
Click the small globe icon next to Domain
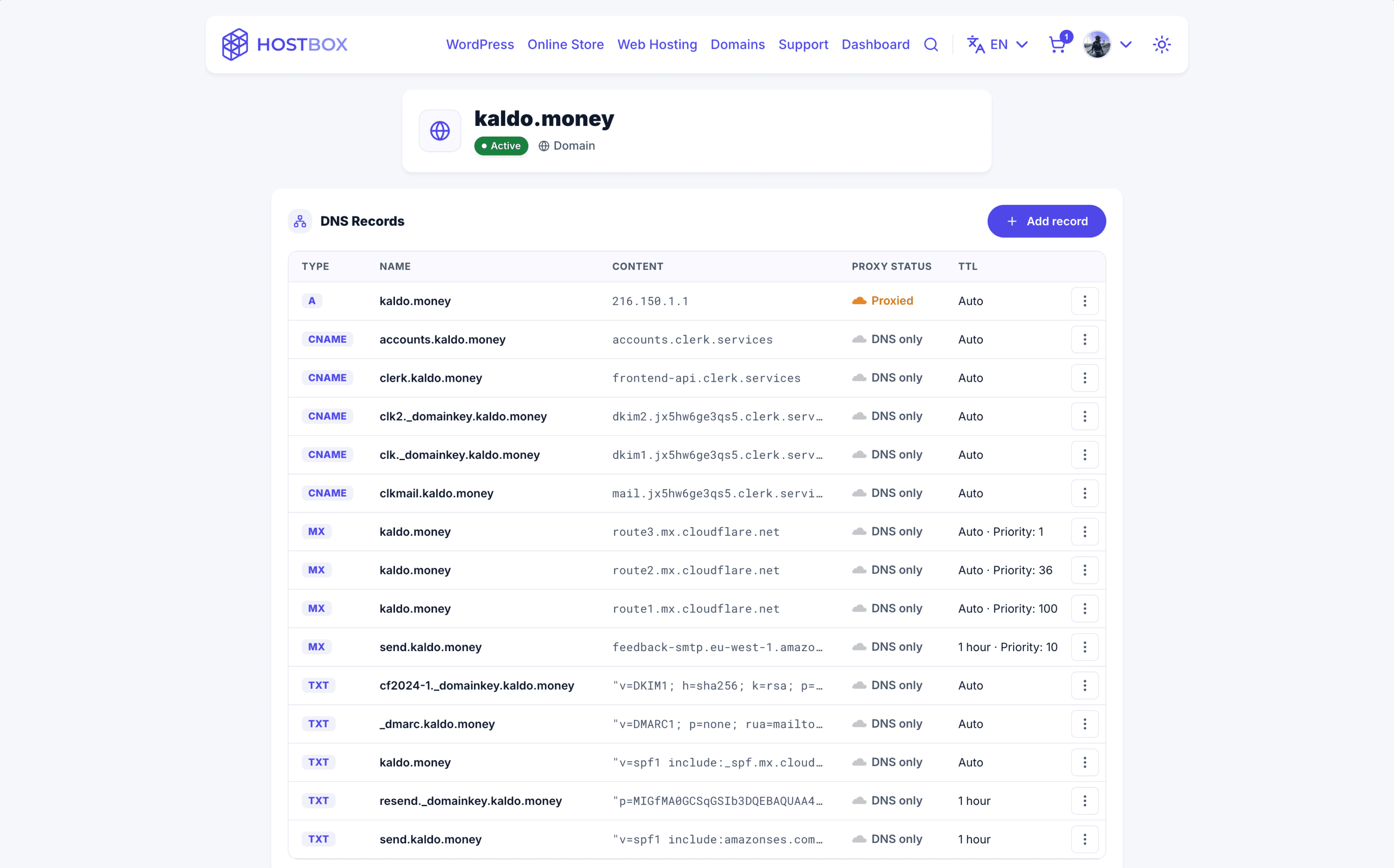[543, 146]
